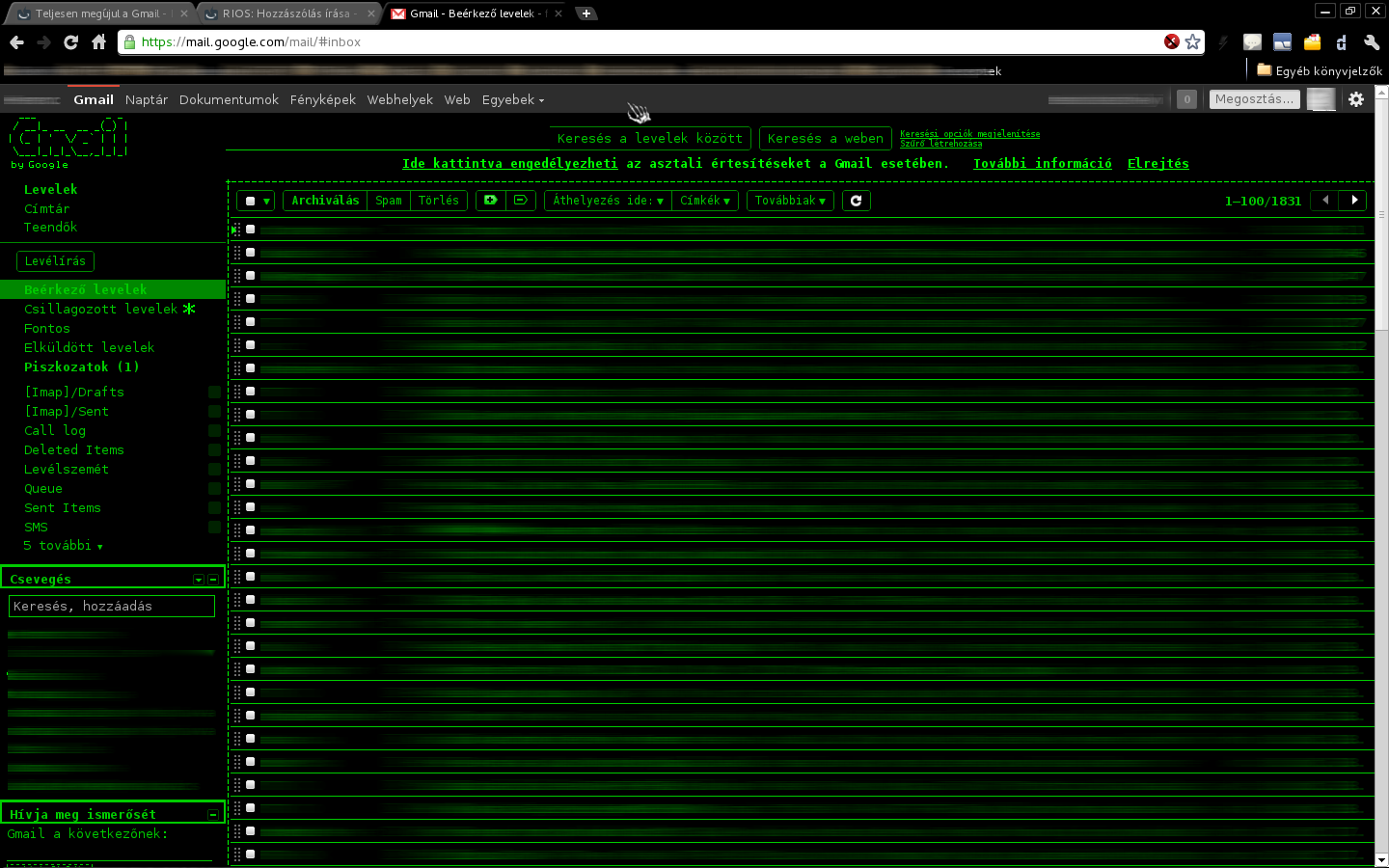Open Fényképek in the Google bar
This screenshot has height=868, width=1389.
323,99
